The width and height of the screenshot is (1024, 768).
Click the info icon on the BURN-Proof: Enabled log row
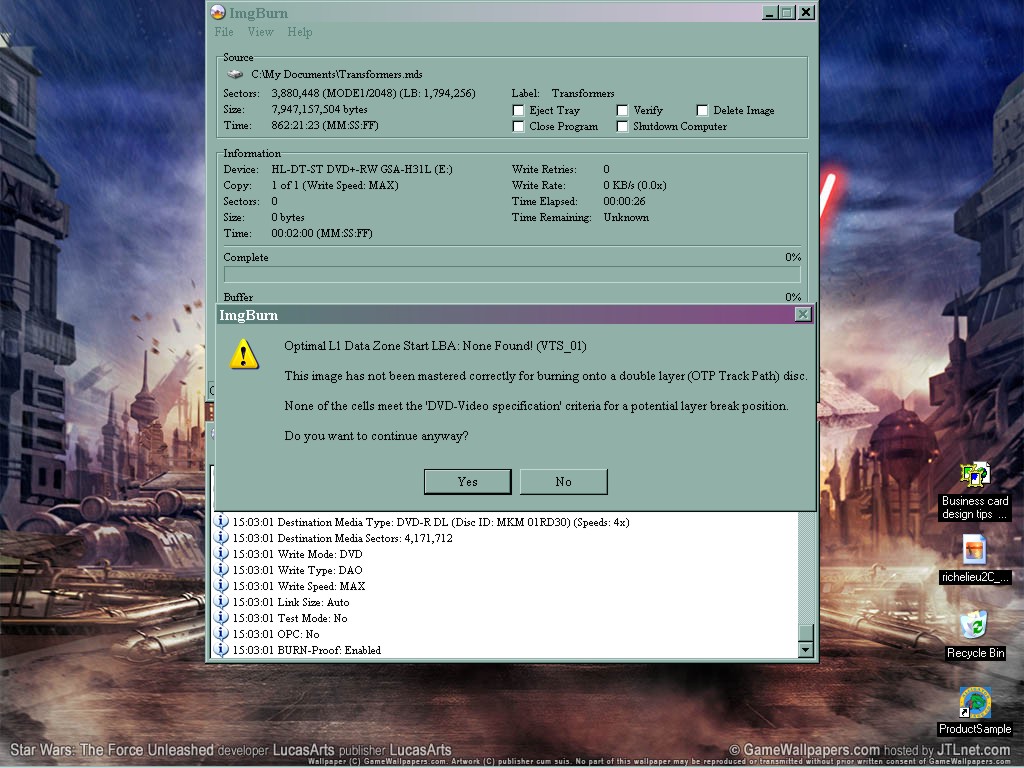click(x=221, y=649)
